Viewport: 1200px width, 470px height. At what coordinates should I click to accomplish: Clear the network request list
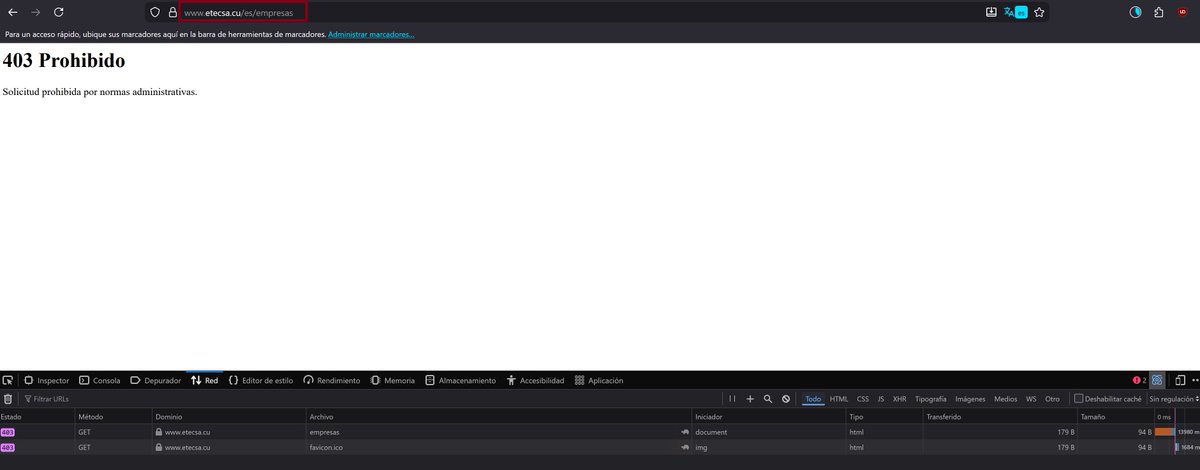pos(8,398)
